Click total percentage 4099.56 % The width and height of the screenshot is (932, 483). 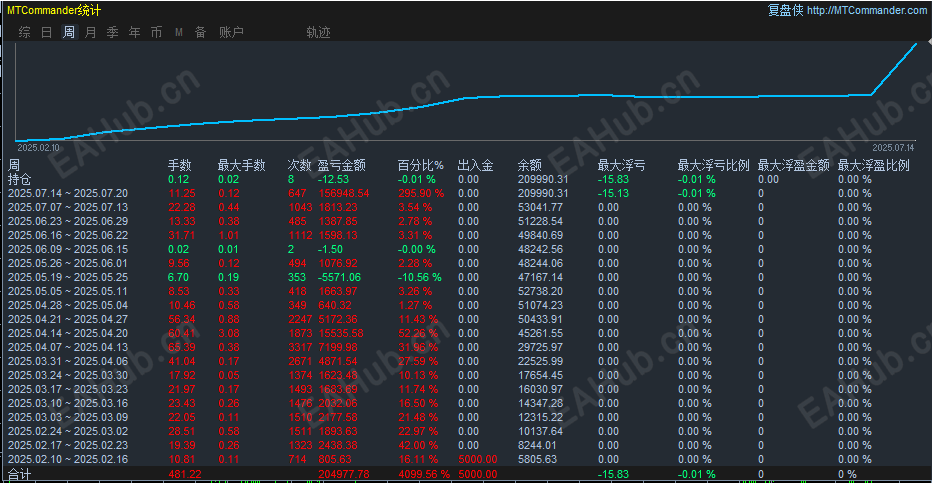pos(424,474)
